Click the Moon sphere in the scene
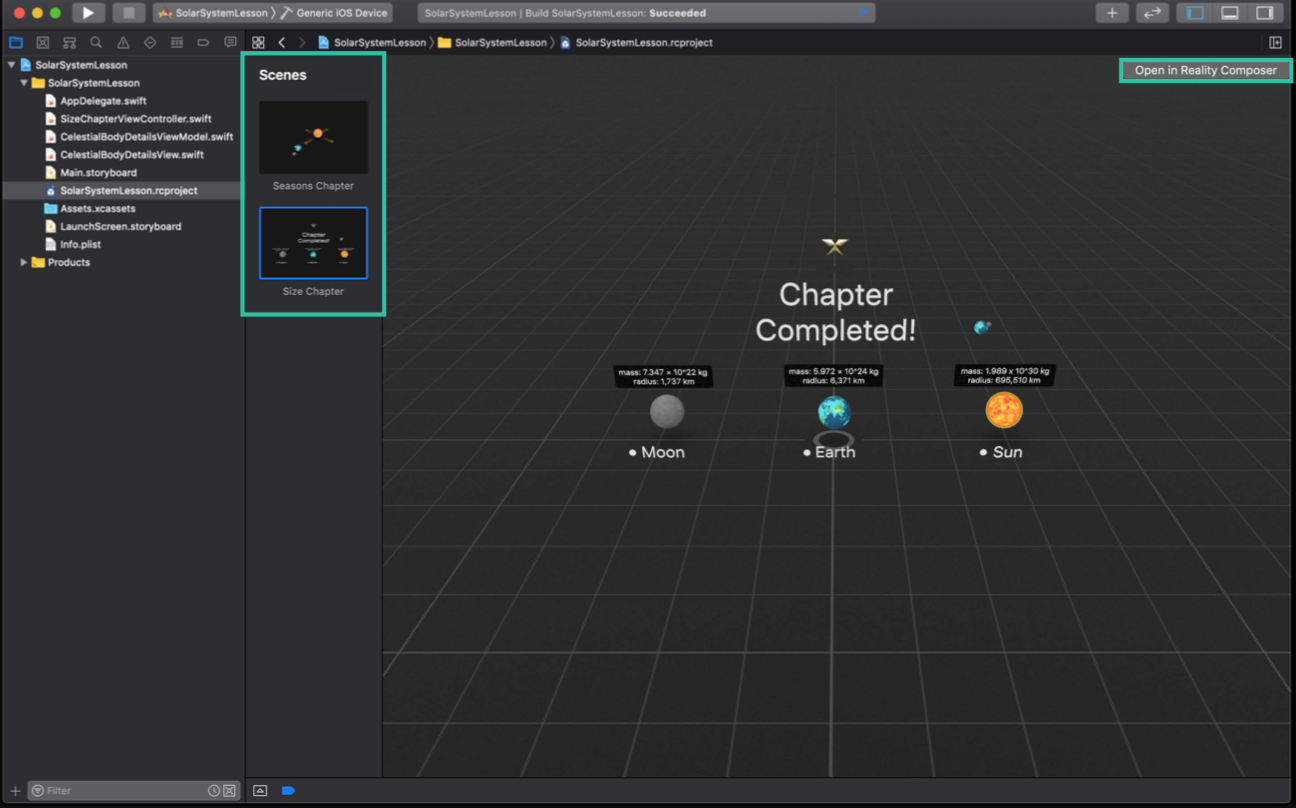The image size is (1296, 808). coord(667,411)
